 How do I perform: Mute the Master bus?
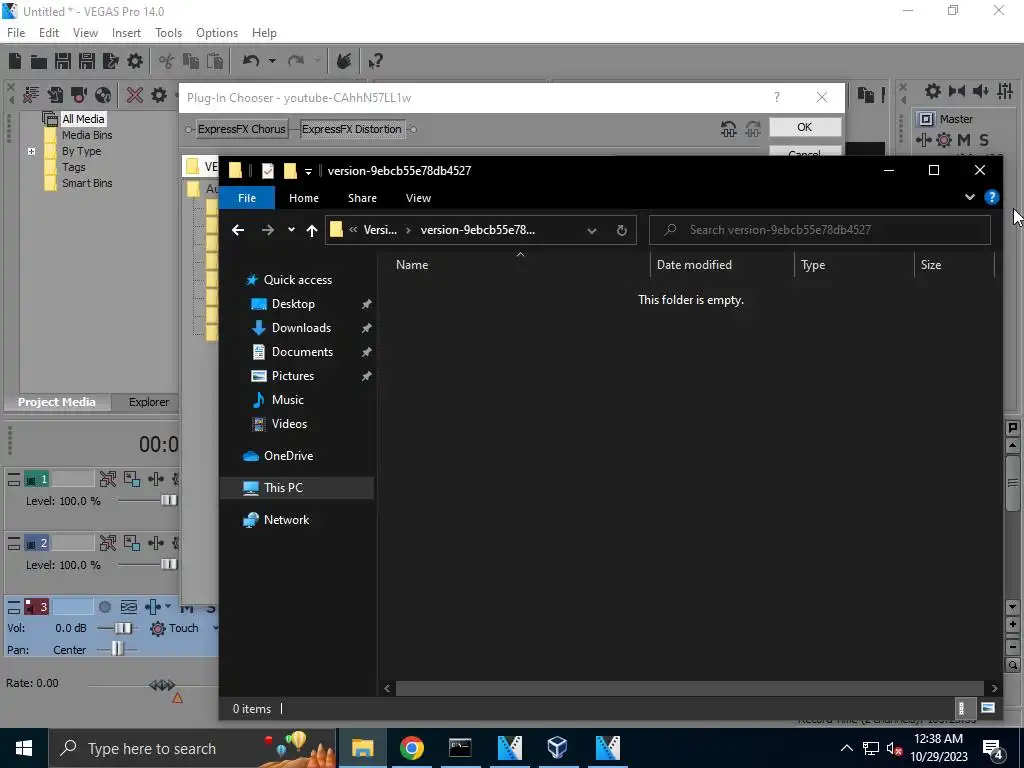click(964, 140)
